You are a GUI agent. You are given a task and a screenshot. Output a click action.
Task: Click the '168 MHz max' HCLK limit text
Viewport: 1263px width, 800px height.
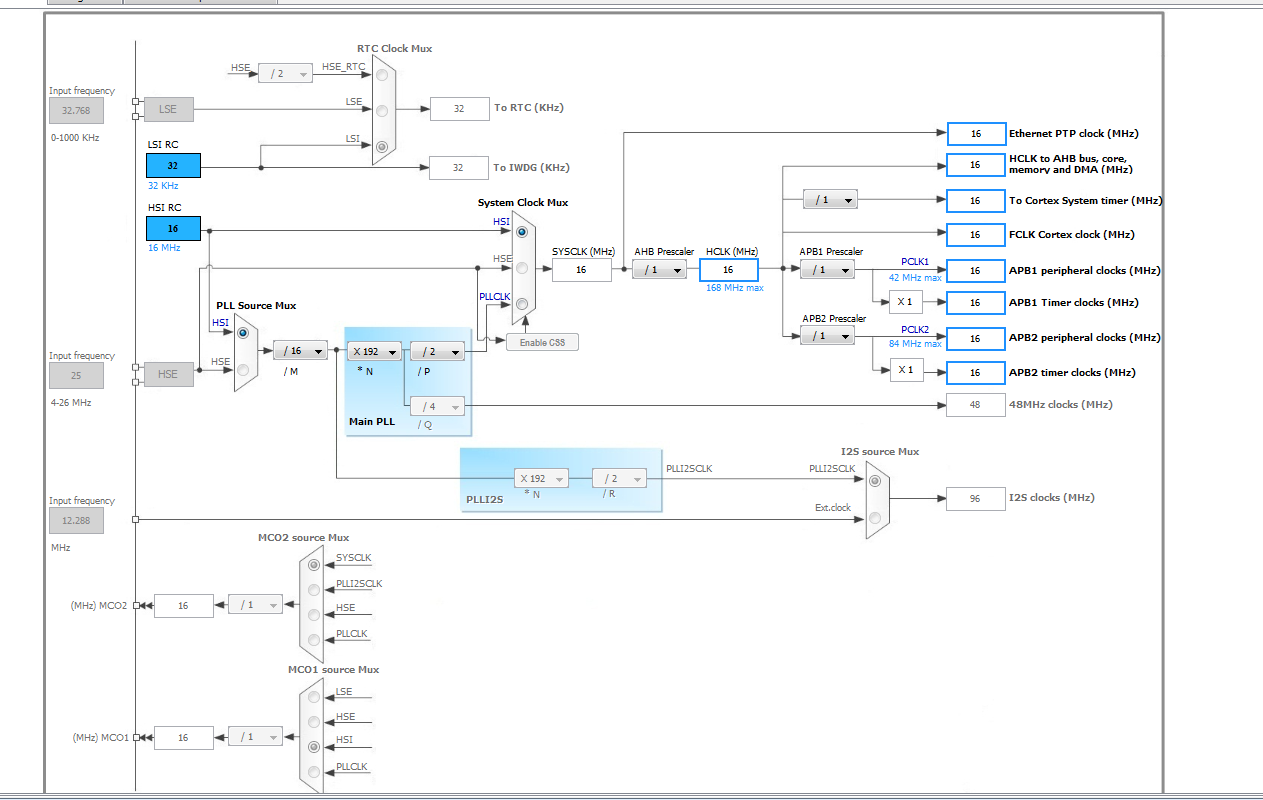pos(735,288)
